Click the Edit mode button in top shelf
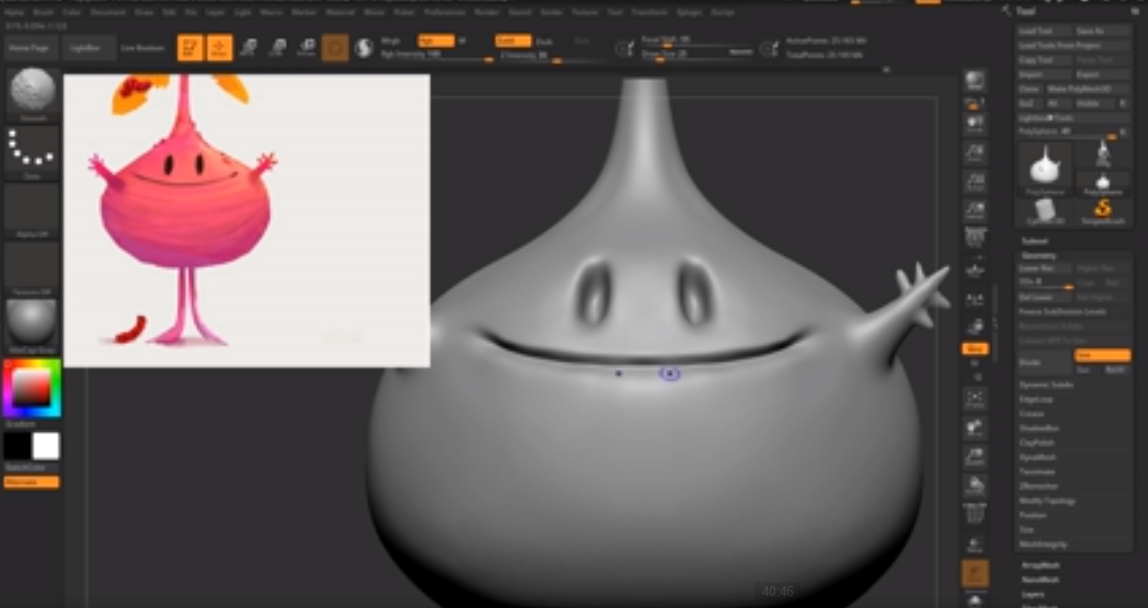This screenshot has height=608, width=1148. click(190, 48)
